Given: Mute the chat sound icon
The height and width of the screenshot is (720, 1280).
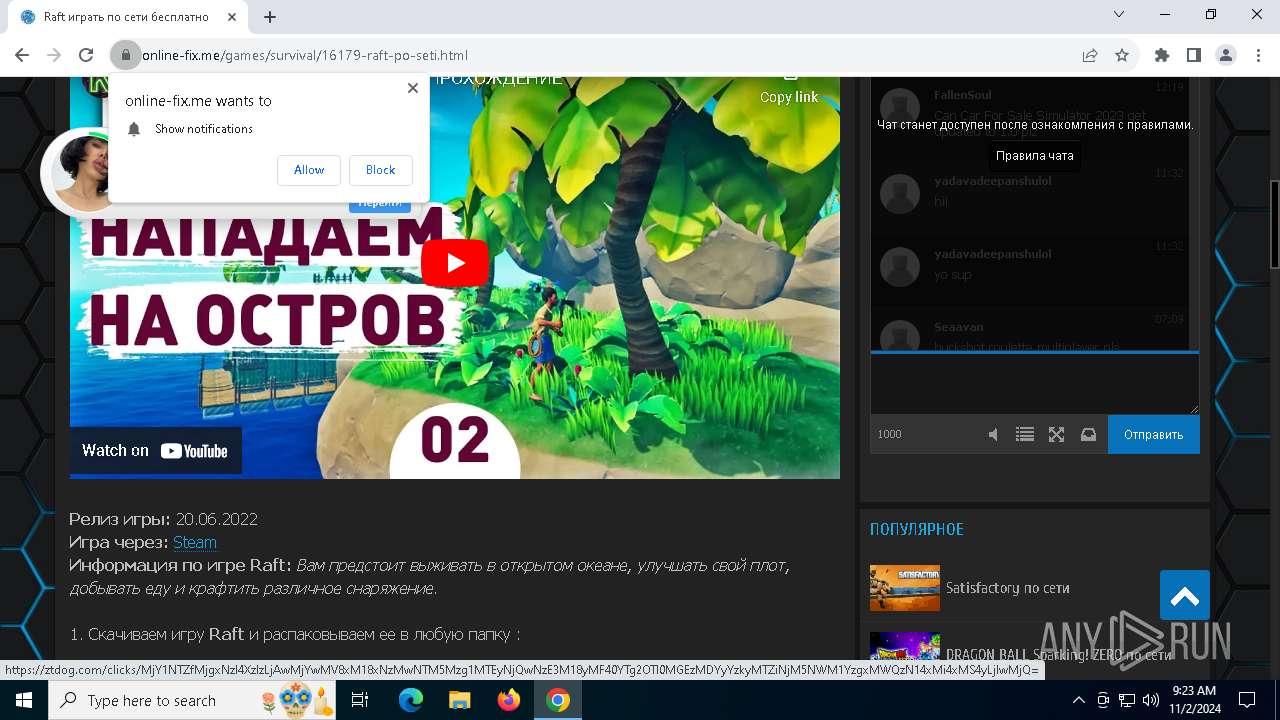Looking at the screenshot, I should pos(993,435).
